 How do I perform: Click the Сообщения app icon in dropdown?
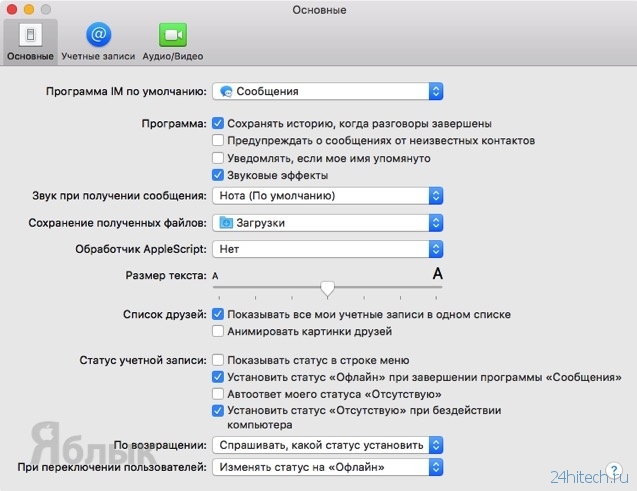pyautogui.click(x=226, y=91)
